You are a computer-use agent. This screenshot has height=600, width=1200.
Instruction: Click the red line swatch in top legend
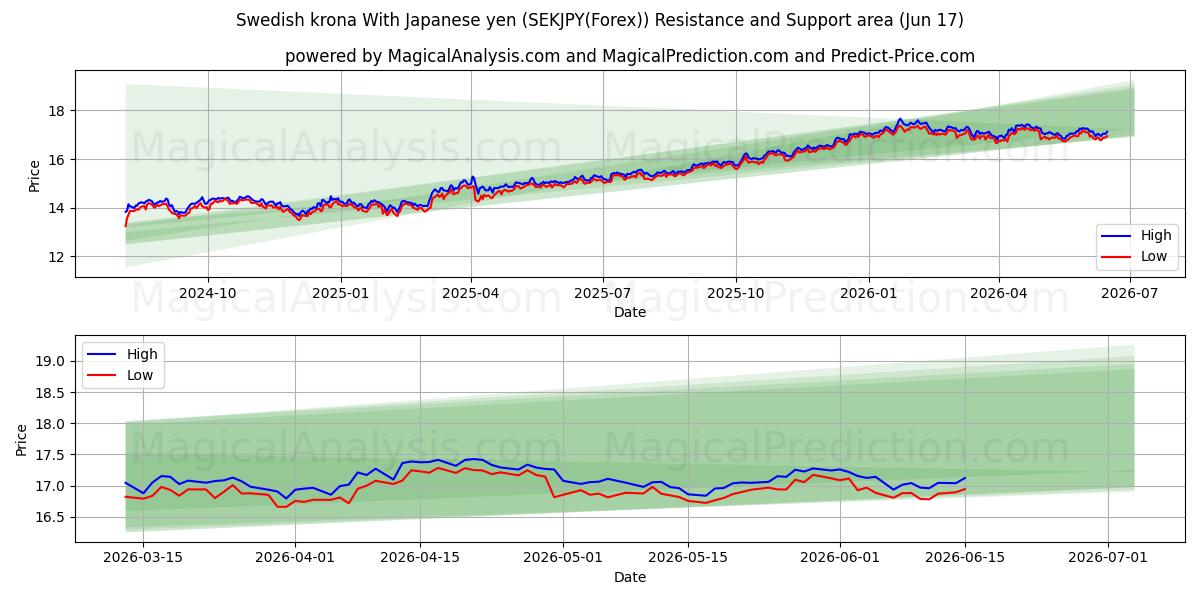tap(1116, 258)
